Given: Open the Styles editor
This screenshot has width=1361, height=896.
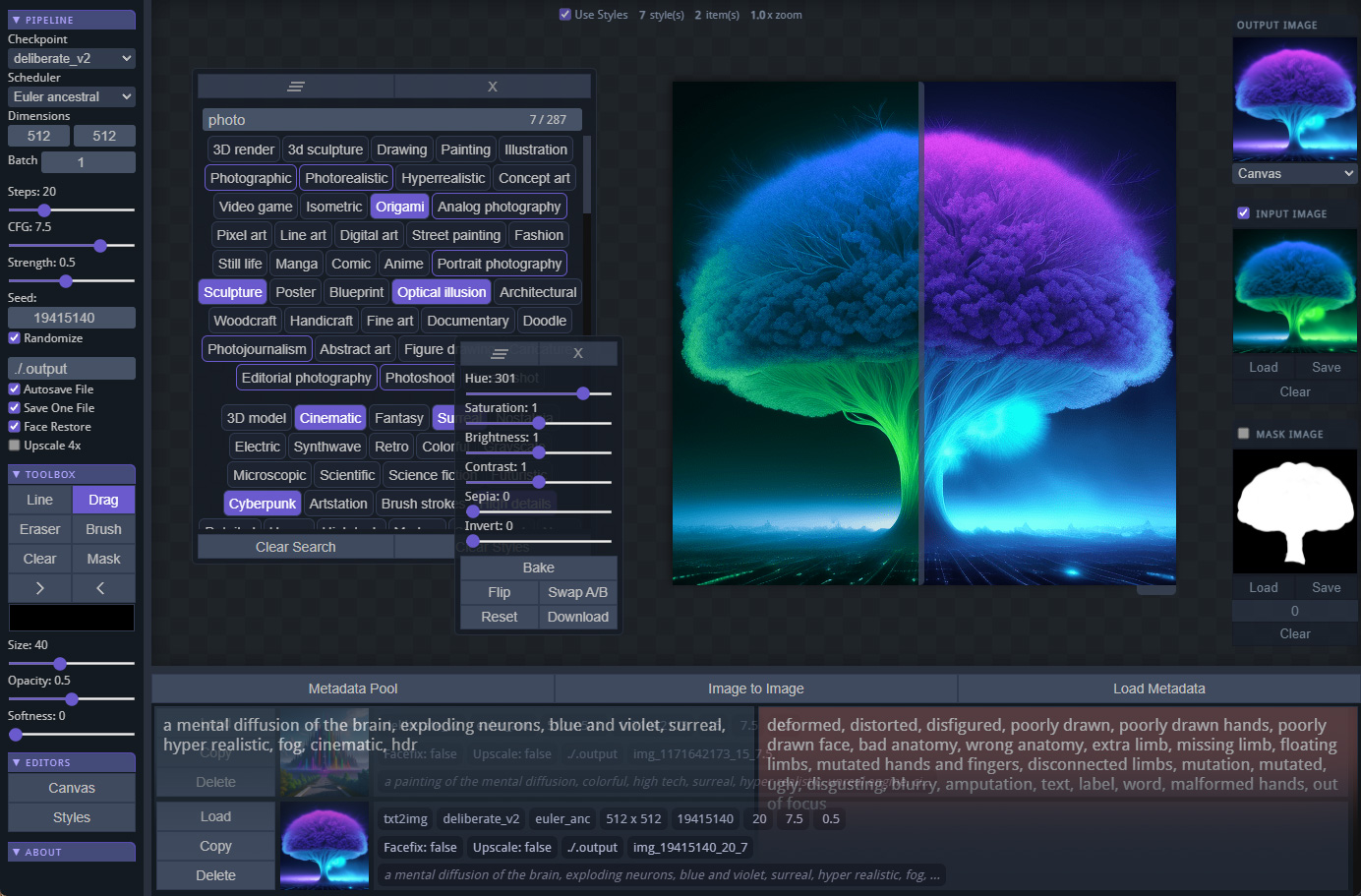Looking at the screenshot, I should 72,817.
